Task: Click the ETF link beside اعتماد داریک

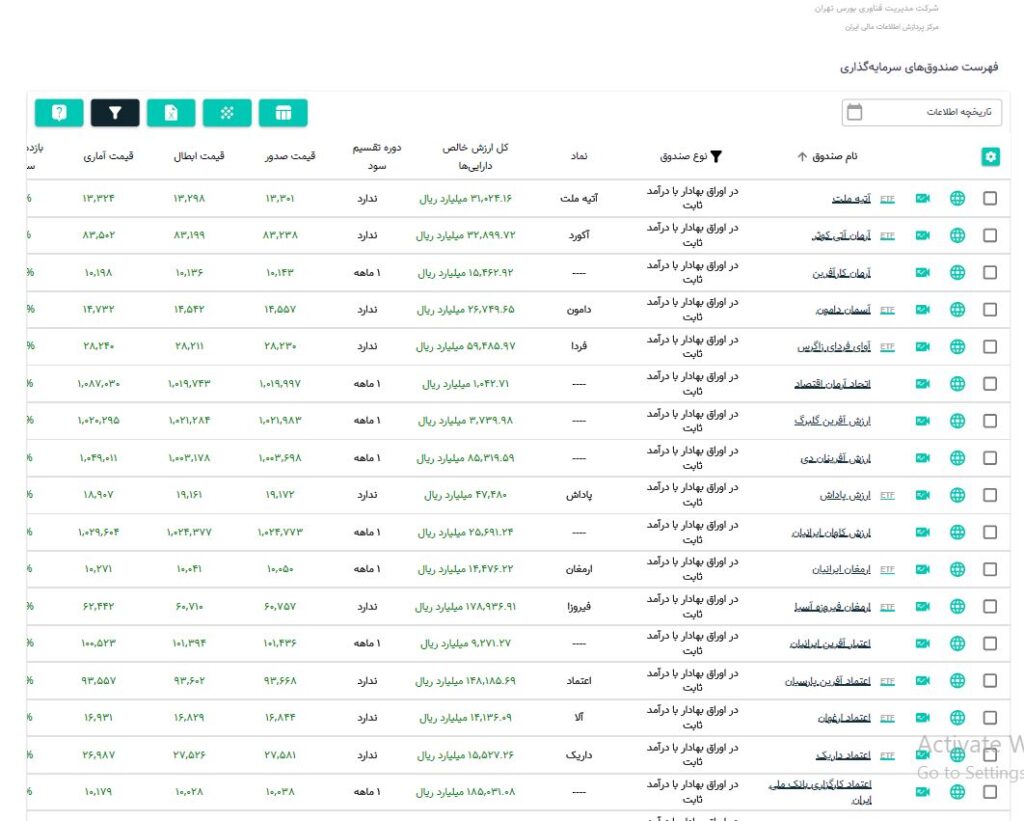Action: coord(887,756)
